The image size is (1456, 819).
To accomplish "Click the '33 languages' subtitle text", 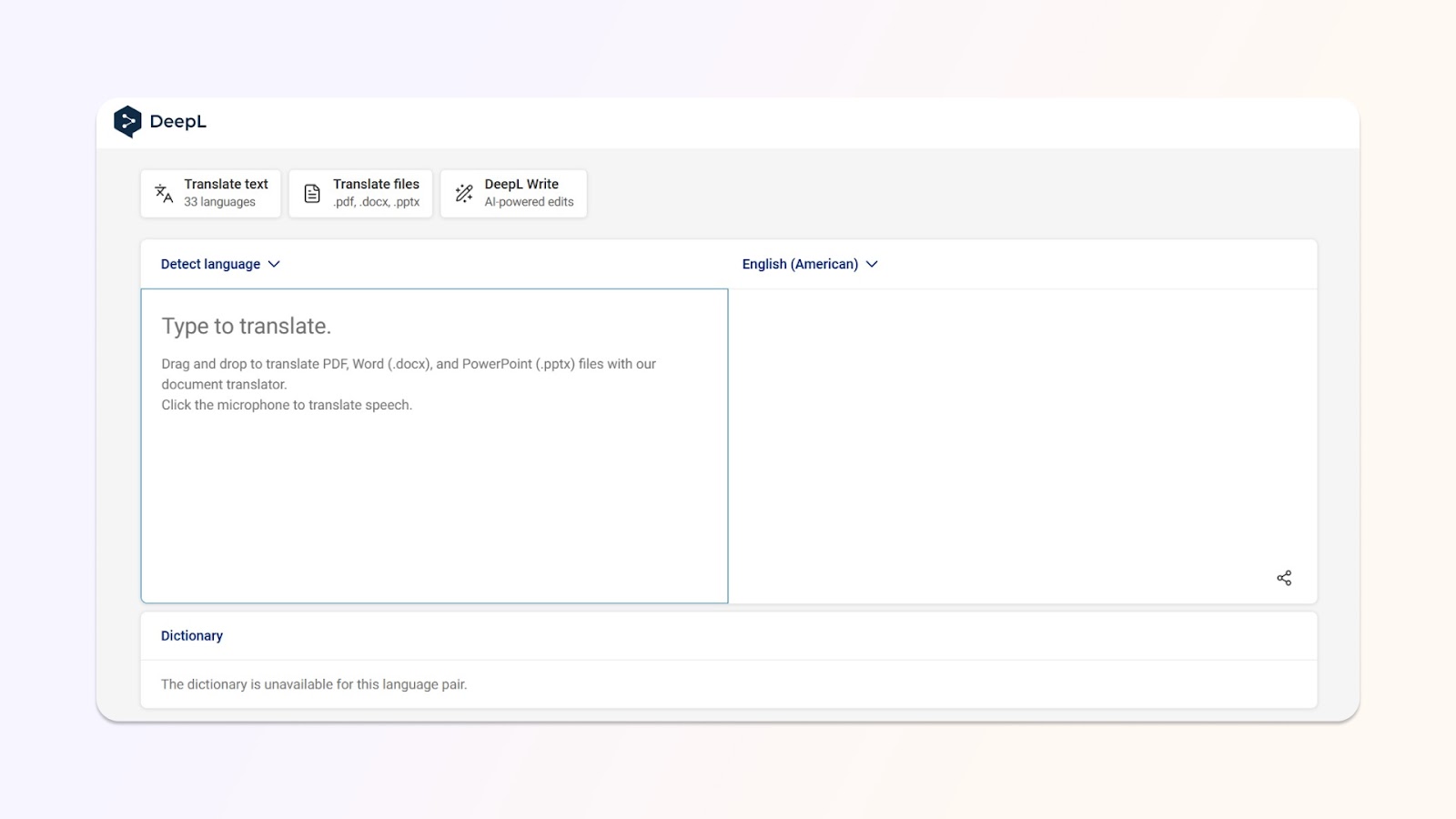I will pos(219,202).
